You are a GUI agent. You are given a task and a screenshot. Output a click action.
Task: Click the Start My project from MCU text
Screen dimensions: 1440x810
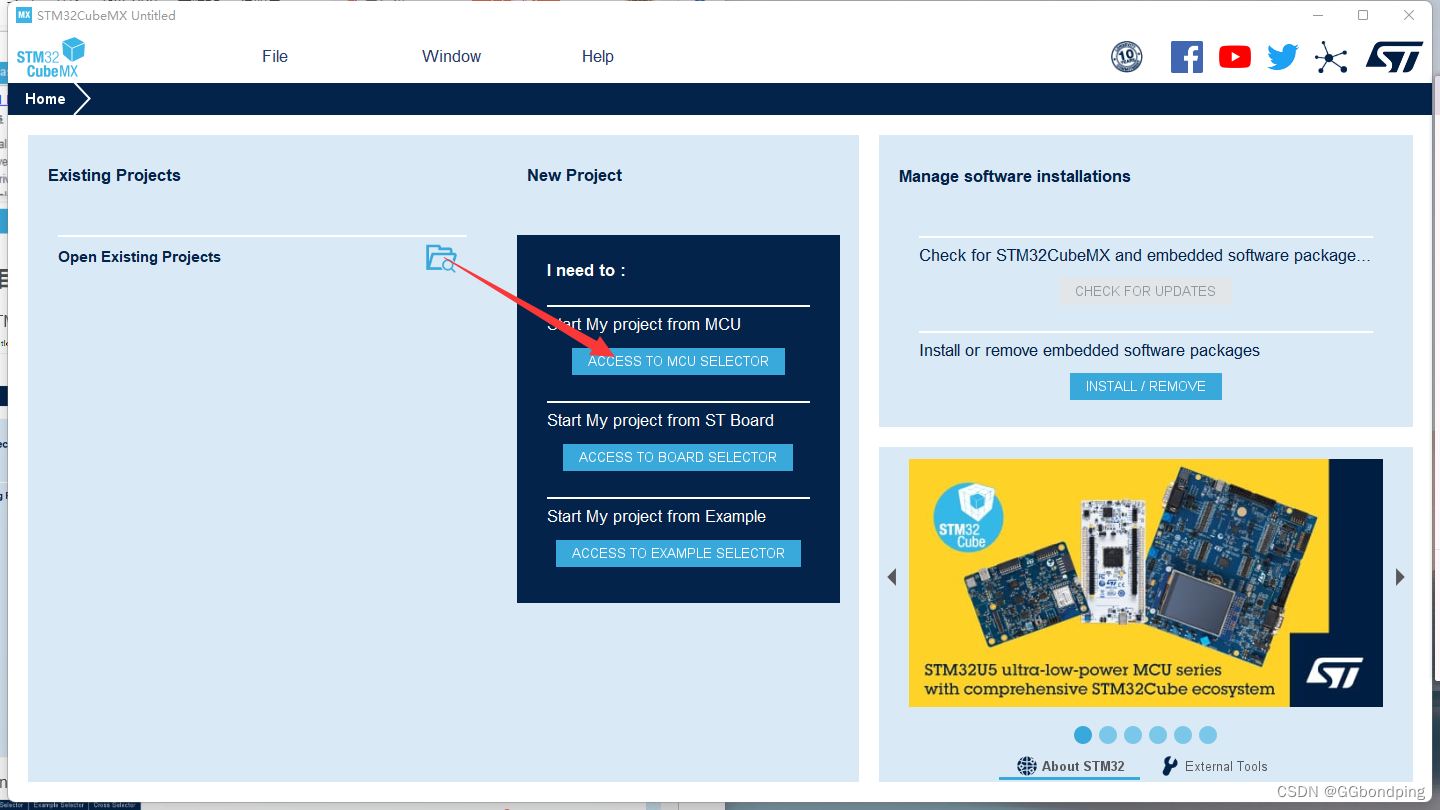644,325
